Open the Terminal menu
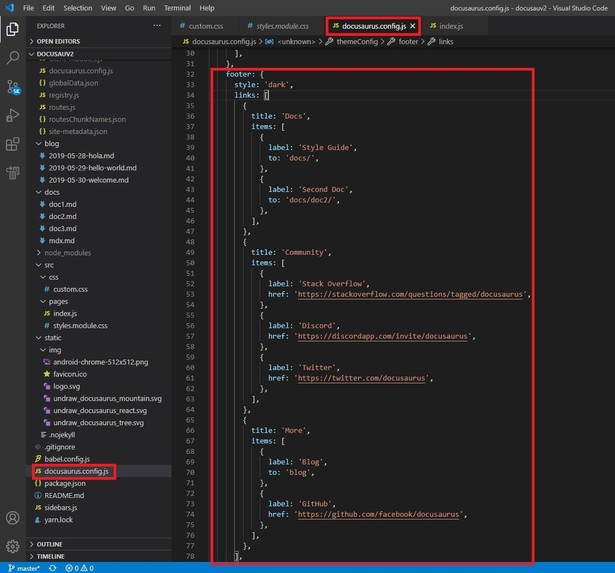 pyautogui.click(x=177, y=8)
